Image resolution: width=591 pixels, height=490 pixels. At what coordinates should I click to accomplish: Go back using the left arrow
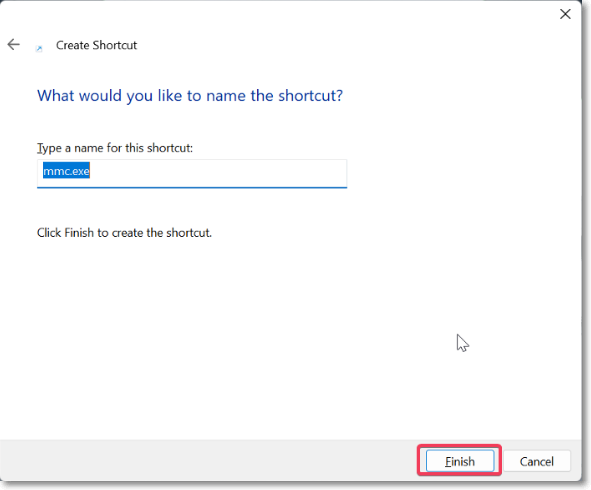click(14, 44)
